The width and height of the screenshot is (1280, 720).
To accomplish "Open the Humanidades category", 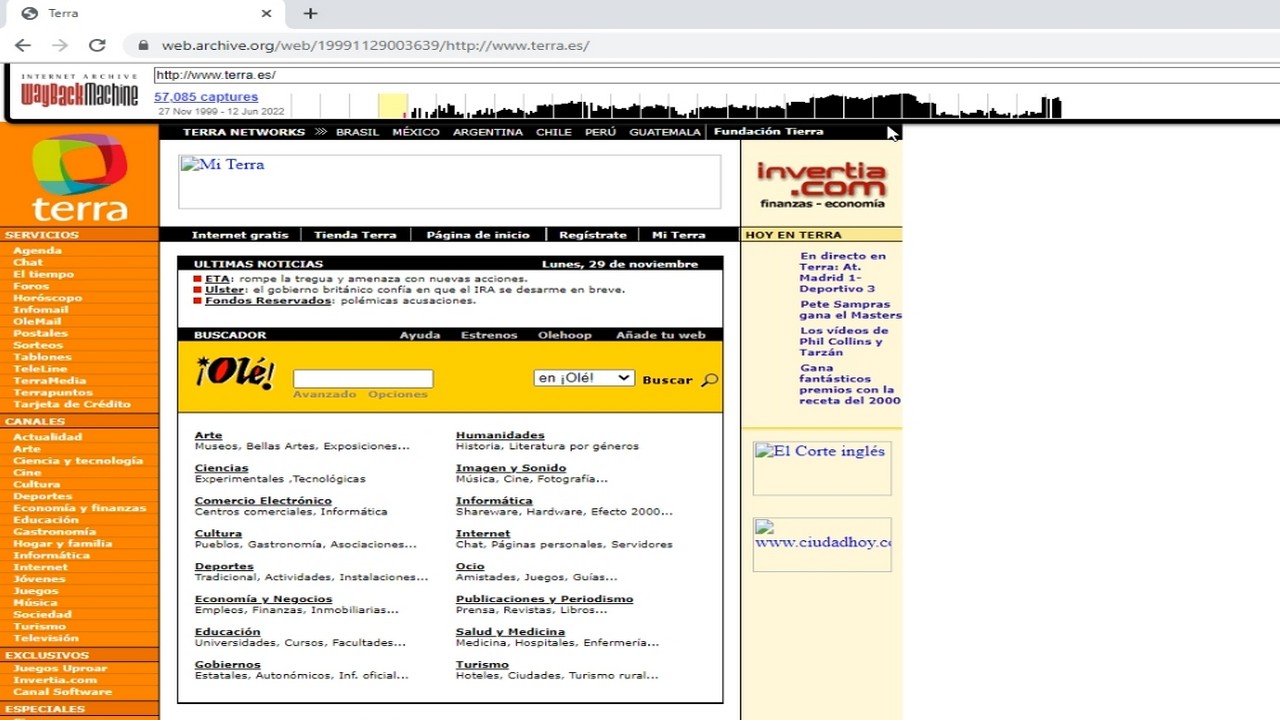I will pyautogui.click(x=500, y=435).
